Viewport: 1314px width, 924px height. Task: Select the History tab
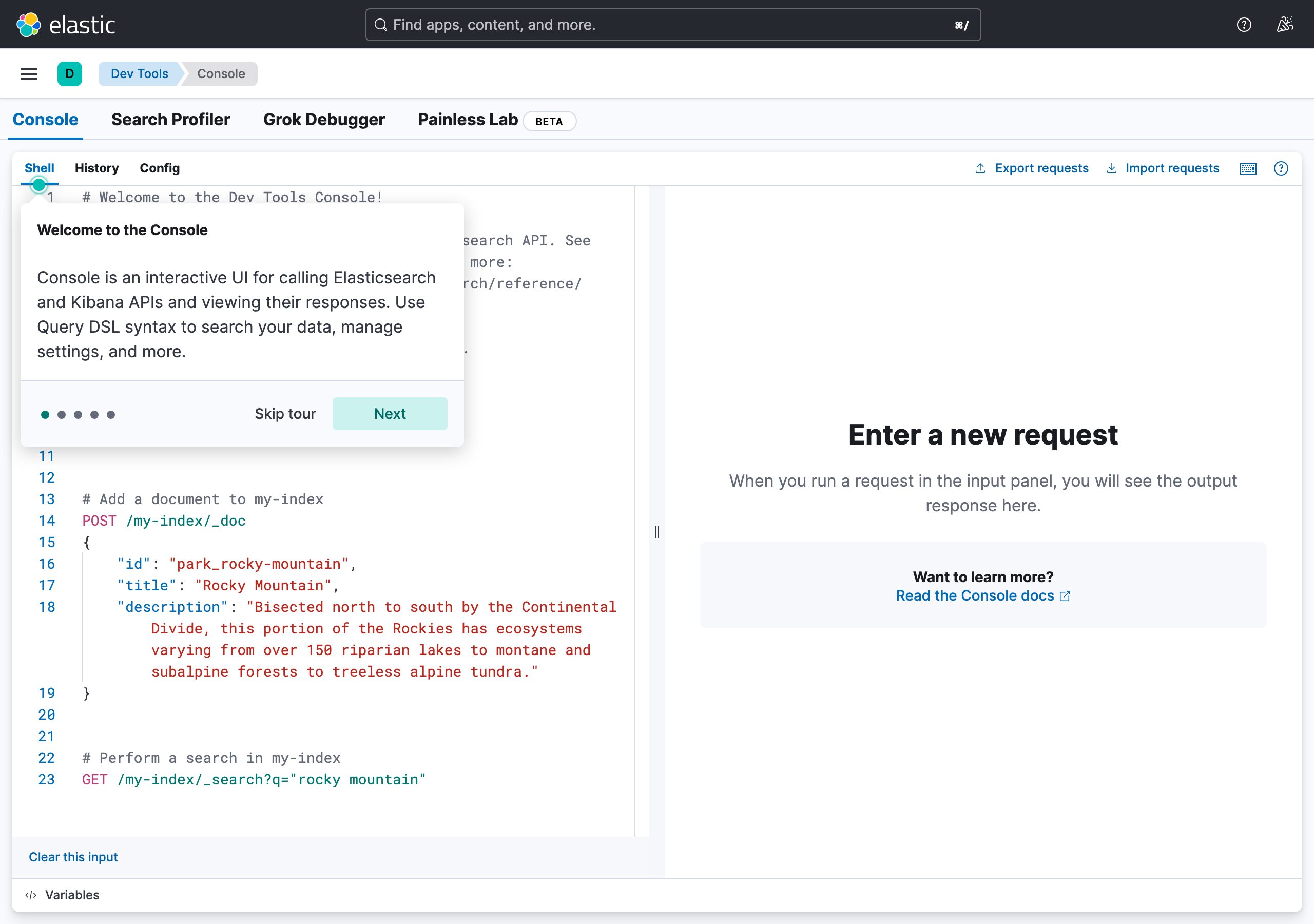tap(96, 168)
